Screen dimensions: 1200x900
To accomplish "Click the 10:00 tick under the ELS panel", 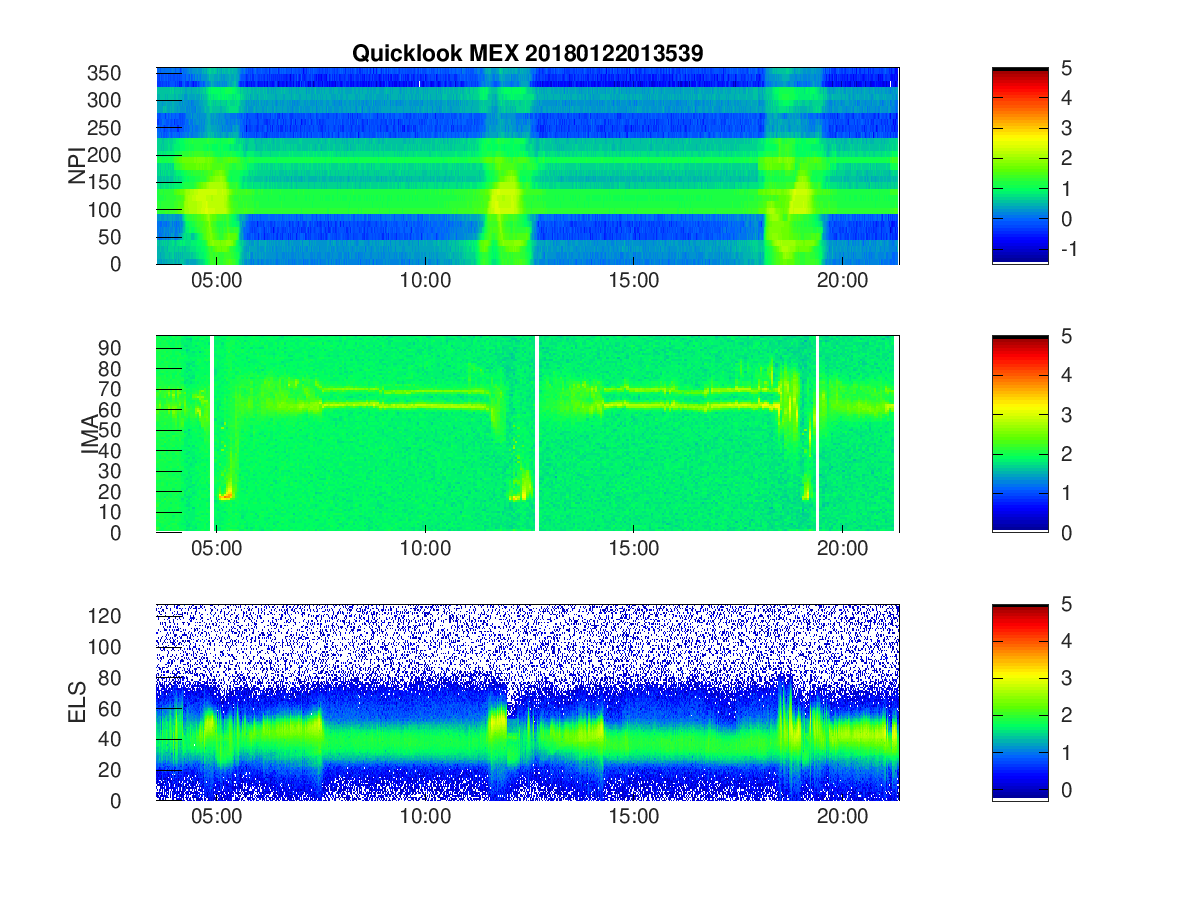I will pos(425,817).
